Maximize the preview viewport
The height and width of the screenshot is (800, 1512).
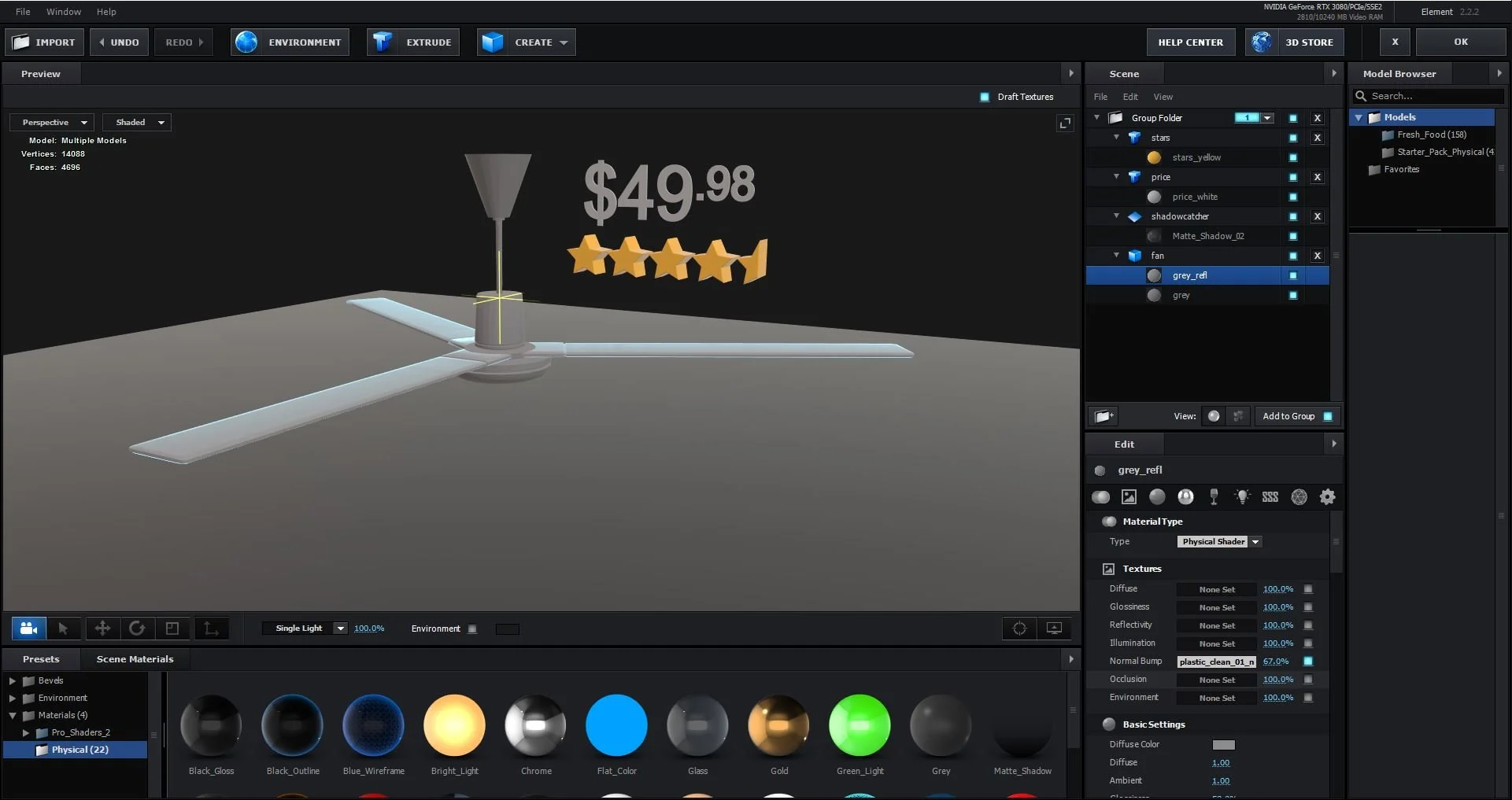tap(1065, 123)
